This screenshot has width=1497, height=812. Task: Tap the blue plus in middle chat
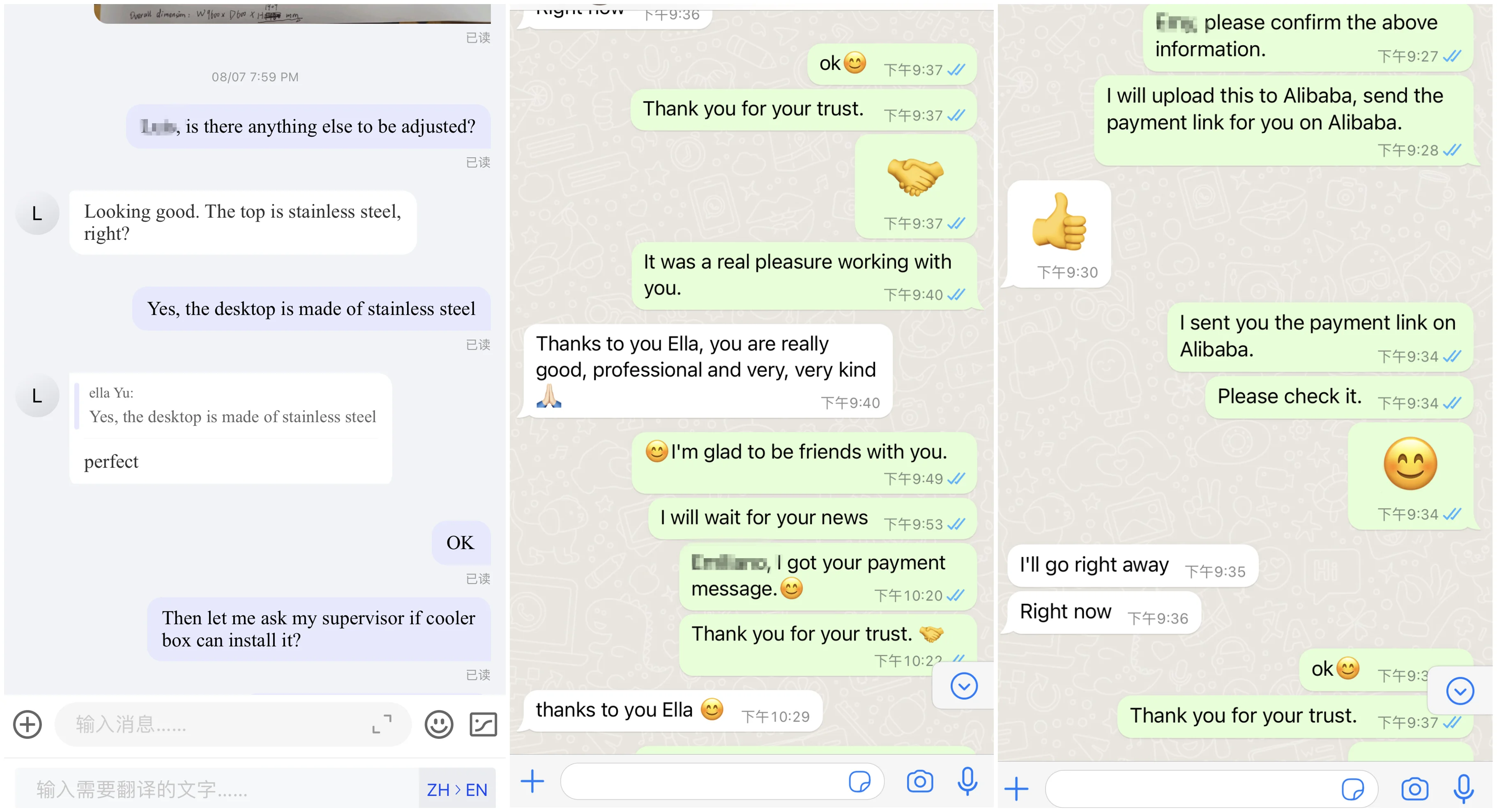click(532, 781)
